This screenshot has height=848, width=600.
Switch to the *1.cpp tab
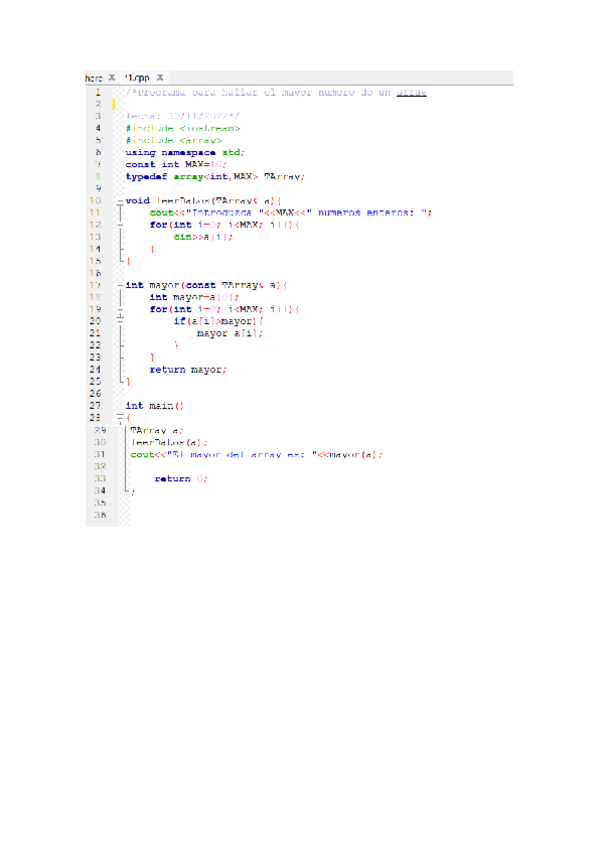(138, 77)
